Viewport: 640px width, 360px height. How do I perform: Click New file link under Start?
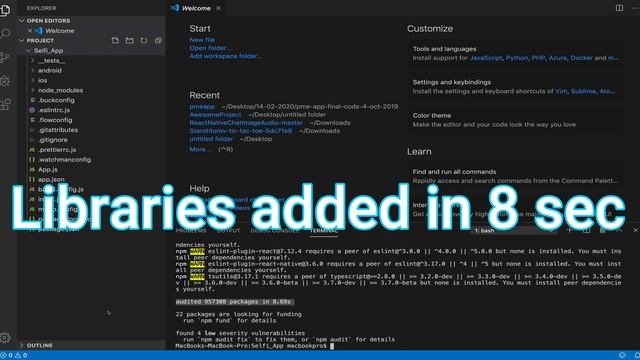(202, 40)
